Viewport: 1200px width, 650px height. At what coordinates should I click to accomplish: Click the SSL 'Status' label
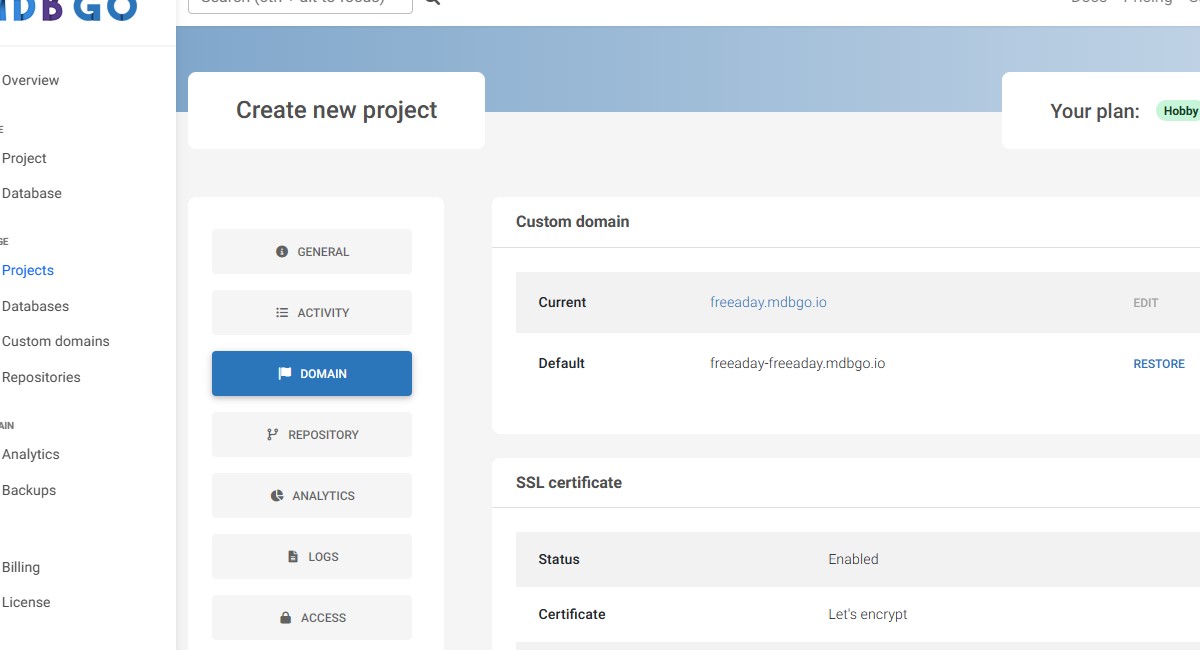point(559,559)
